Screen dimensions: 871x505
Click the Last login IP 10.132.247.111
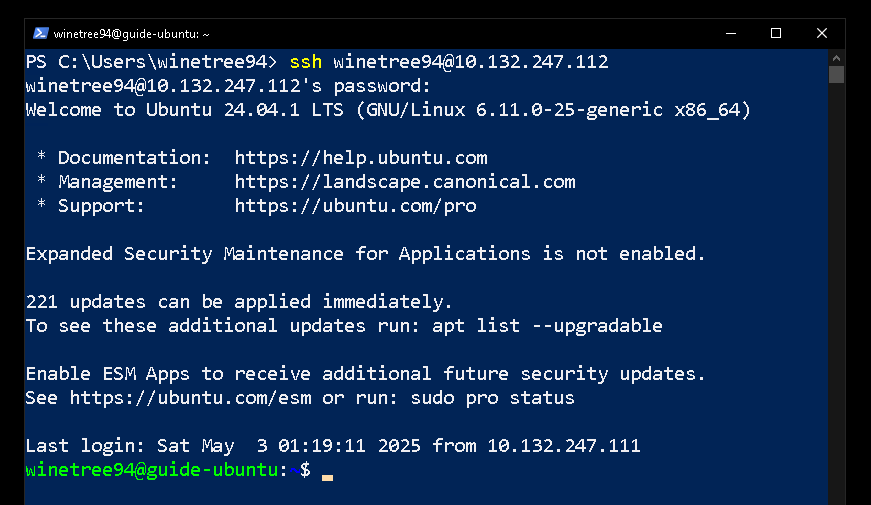point(564,446)
